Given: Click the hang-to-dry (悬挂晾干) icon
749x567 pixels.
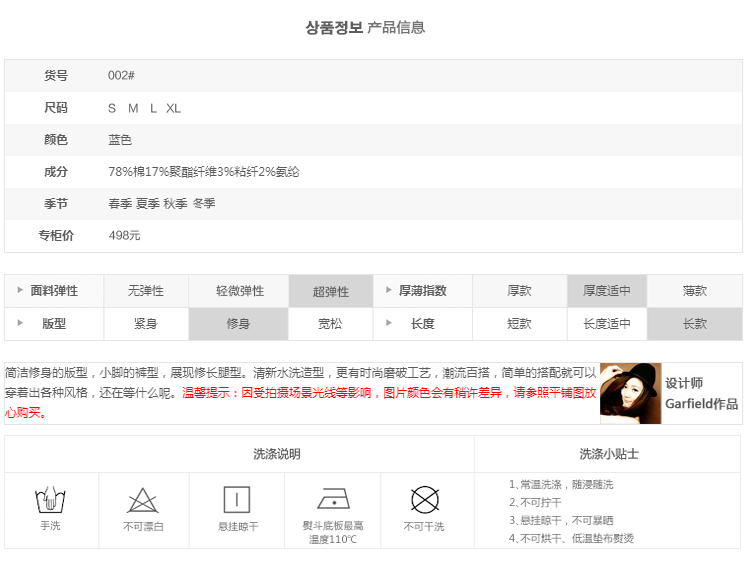Looking at the screenshot, I should click(237, 500).
